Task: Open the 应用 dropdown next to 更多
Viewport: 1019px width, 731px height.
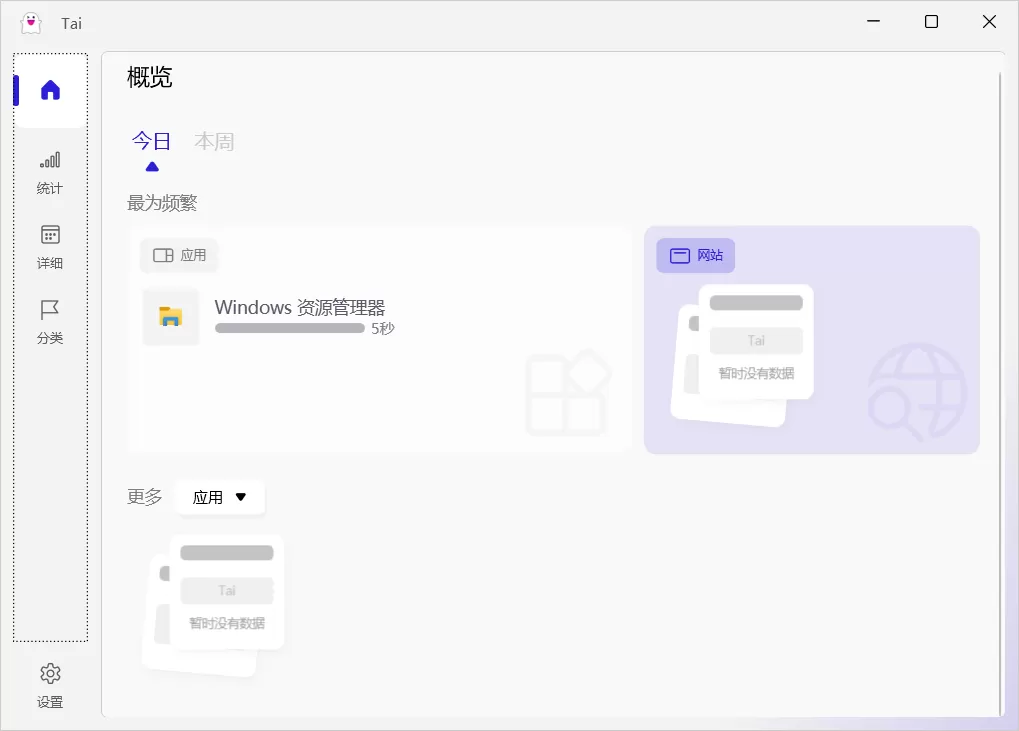Action: click(x=219, y=497)
